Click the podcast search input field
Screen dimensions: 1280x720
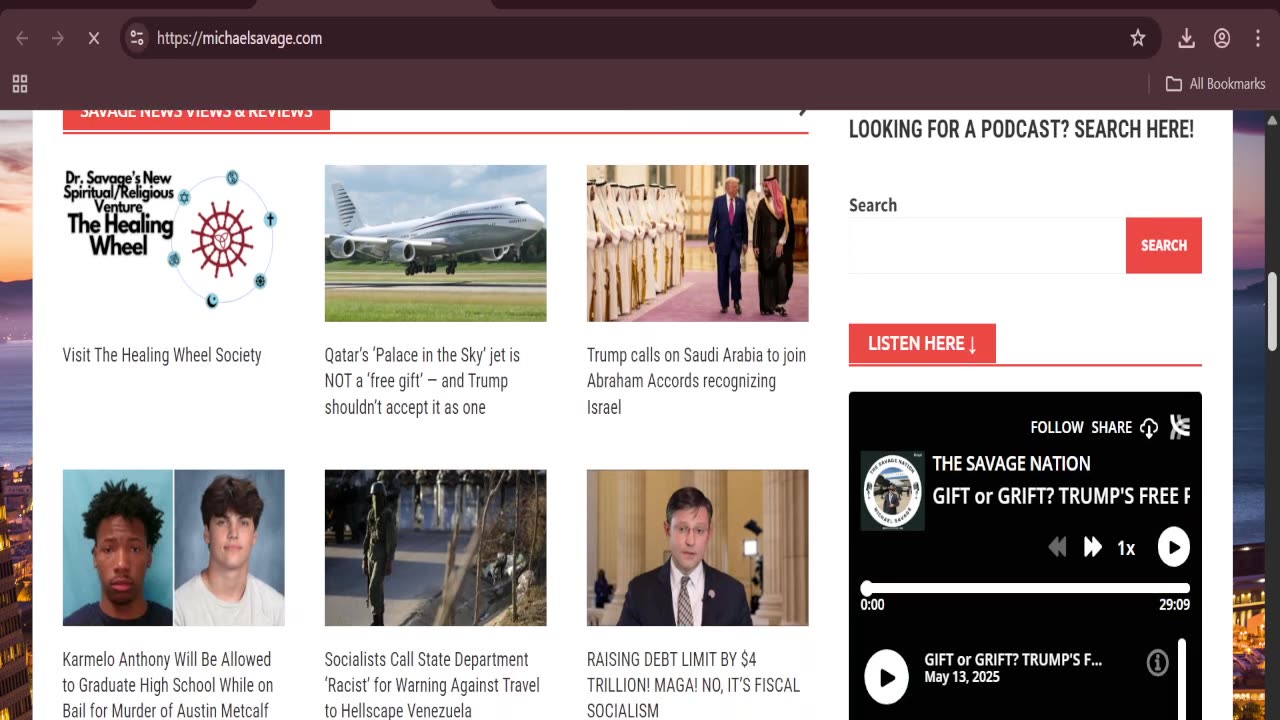coord(987,245)
